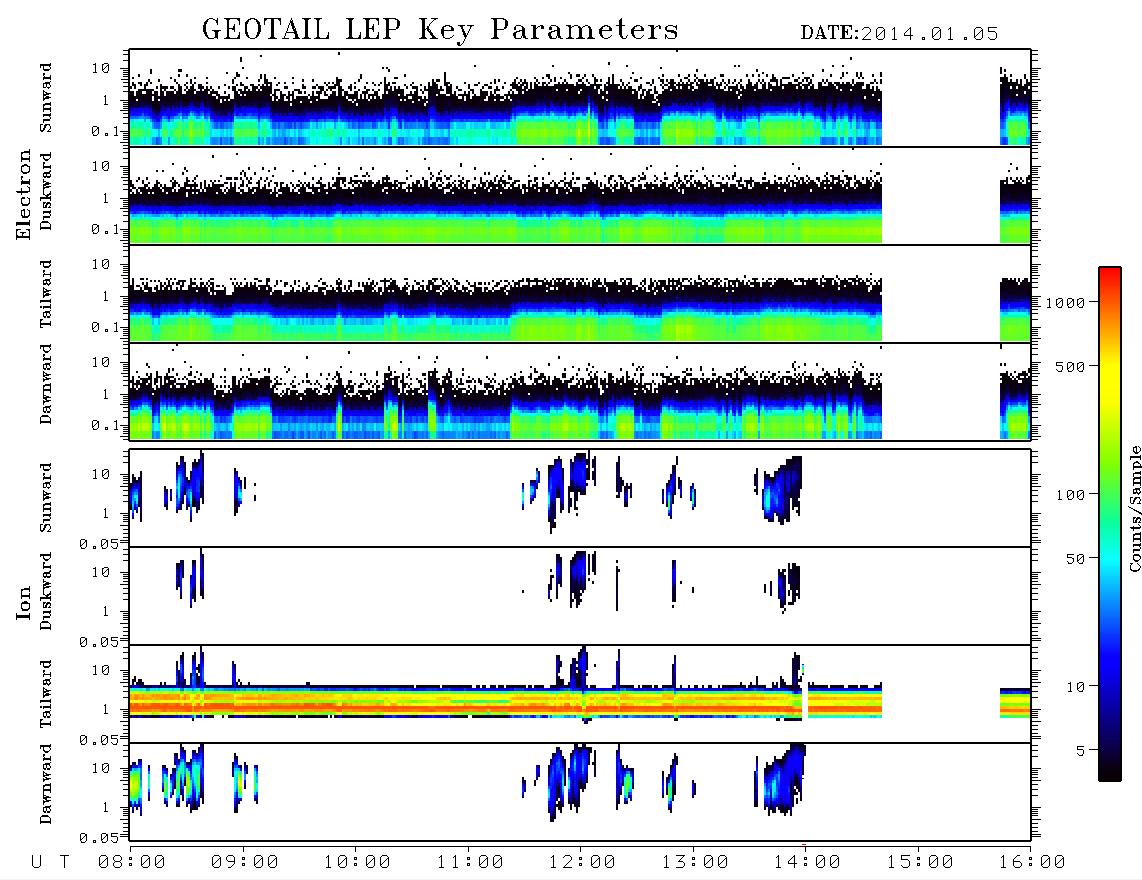Click the Electron group axis label

pos(24,195)
